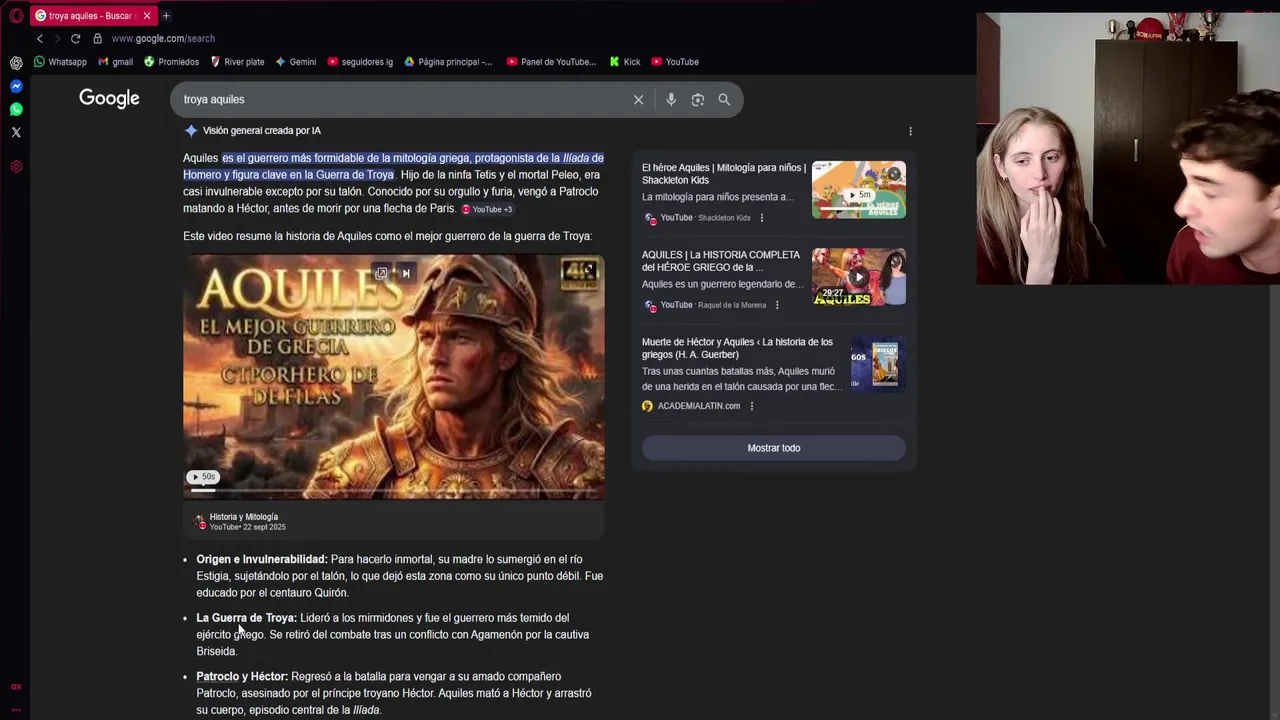Click the ACADEMIALATIN.com source label
Viewport: 1280px width, 720px height.
point(699,406)
